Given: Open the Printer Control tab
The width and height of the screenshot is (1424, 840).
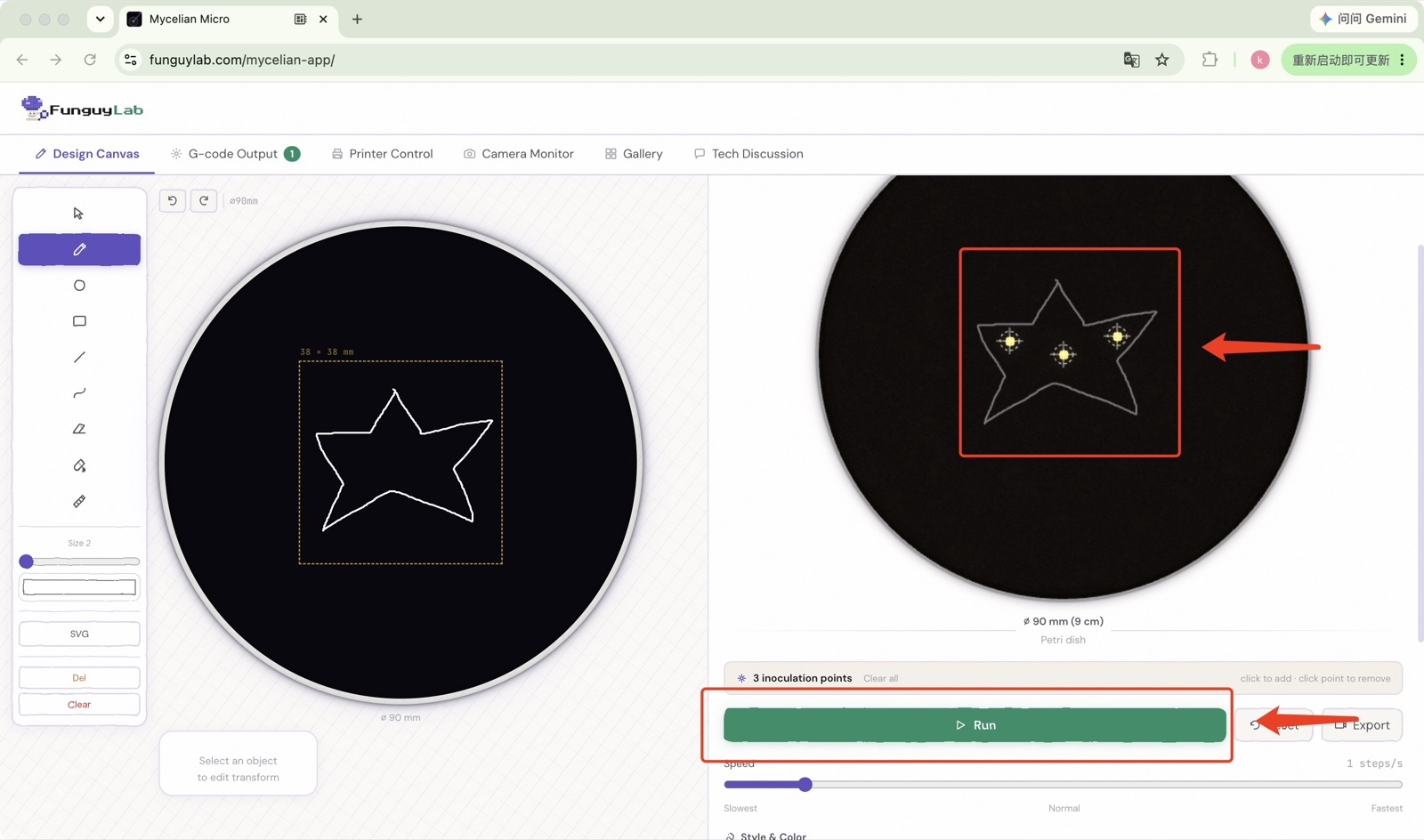Looking at the screenshot, I should (382, 154).
